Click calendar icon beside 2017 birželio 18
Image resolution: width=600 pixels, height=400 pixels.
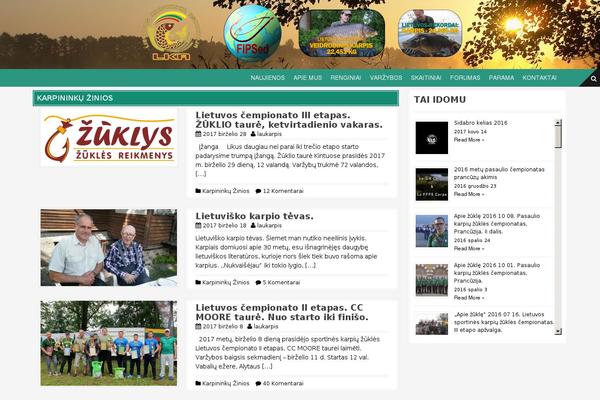click(x=198, y=225)
